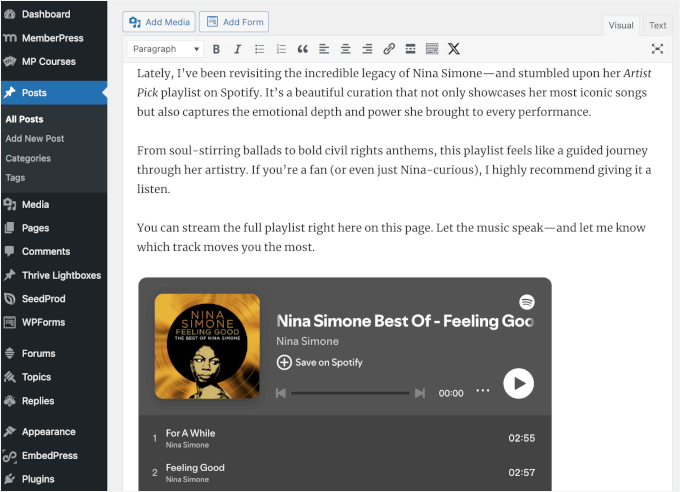
Task: Click the insert link icon
Action: [389, 49]
